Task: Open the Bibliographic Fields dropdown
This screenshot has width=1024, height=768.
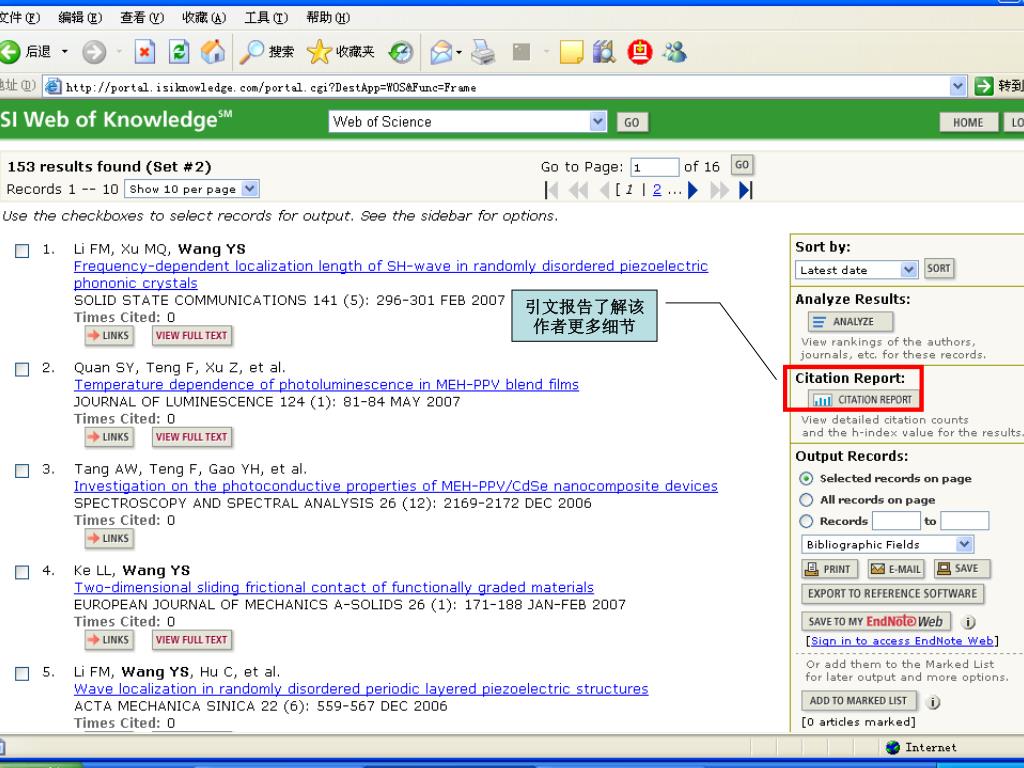Action: tap(888, 544)
